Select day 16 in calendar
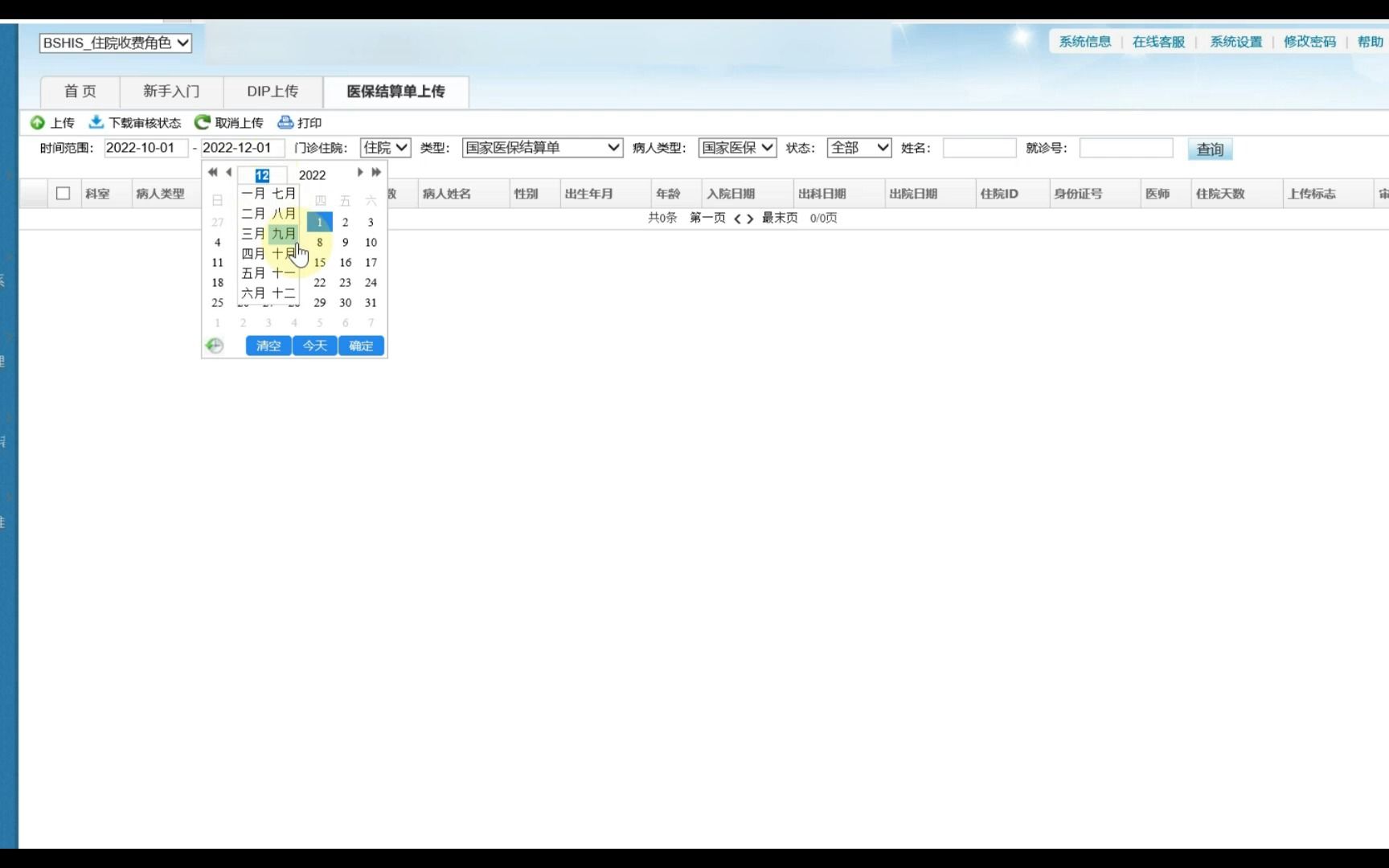Image resolution: width=1389 pixels, height=868 pixels. (345, 262)
